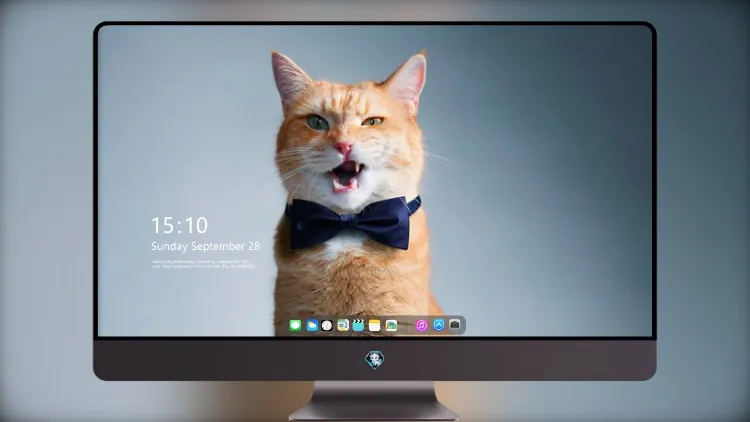Open the pink iTunes music icon

[x=421, y=326]
